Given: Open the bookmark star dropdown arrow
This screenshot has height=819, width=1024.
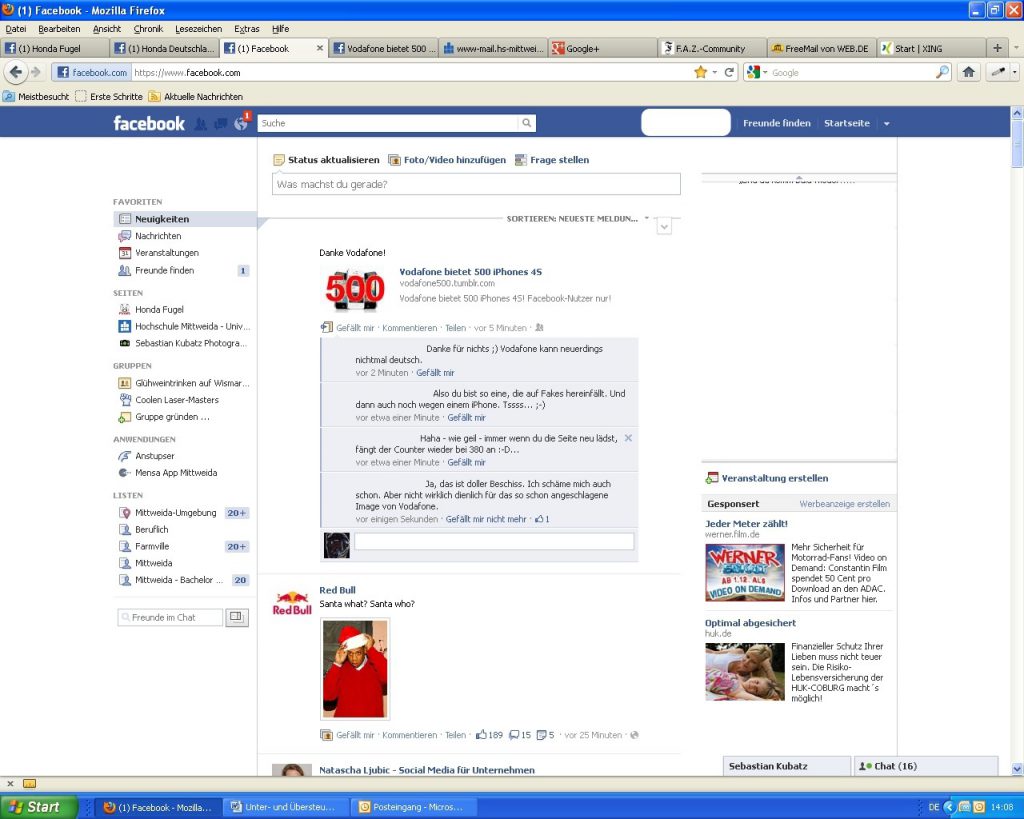Looking at the screenshot, I should click(x=715, y=72).
